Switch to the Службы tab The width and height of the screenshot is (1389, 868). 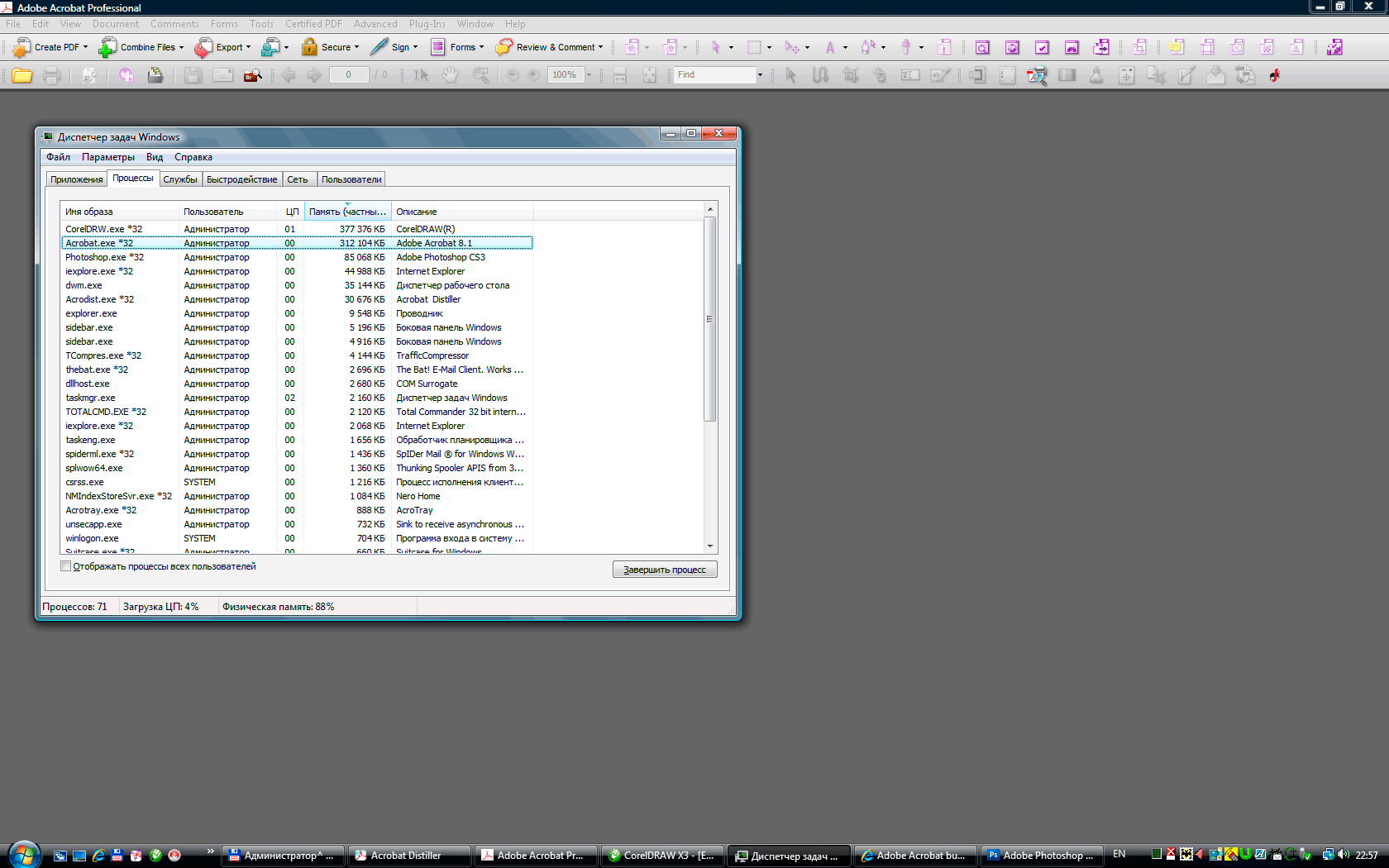click(179, 179)
